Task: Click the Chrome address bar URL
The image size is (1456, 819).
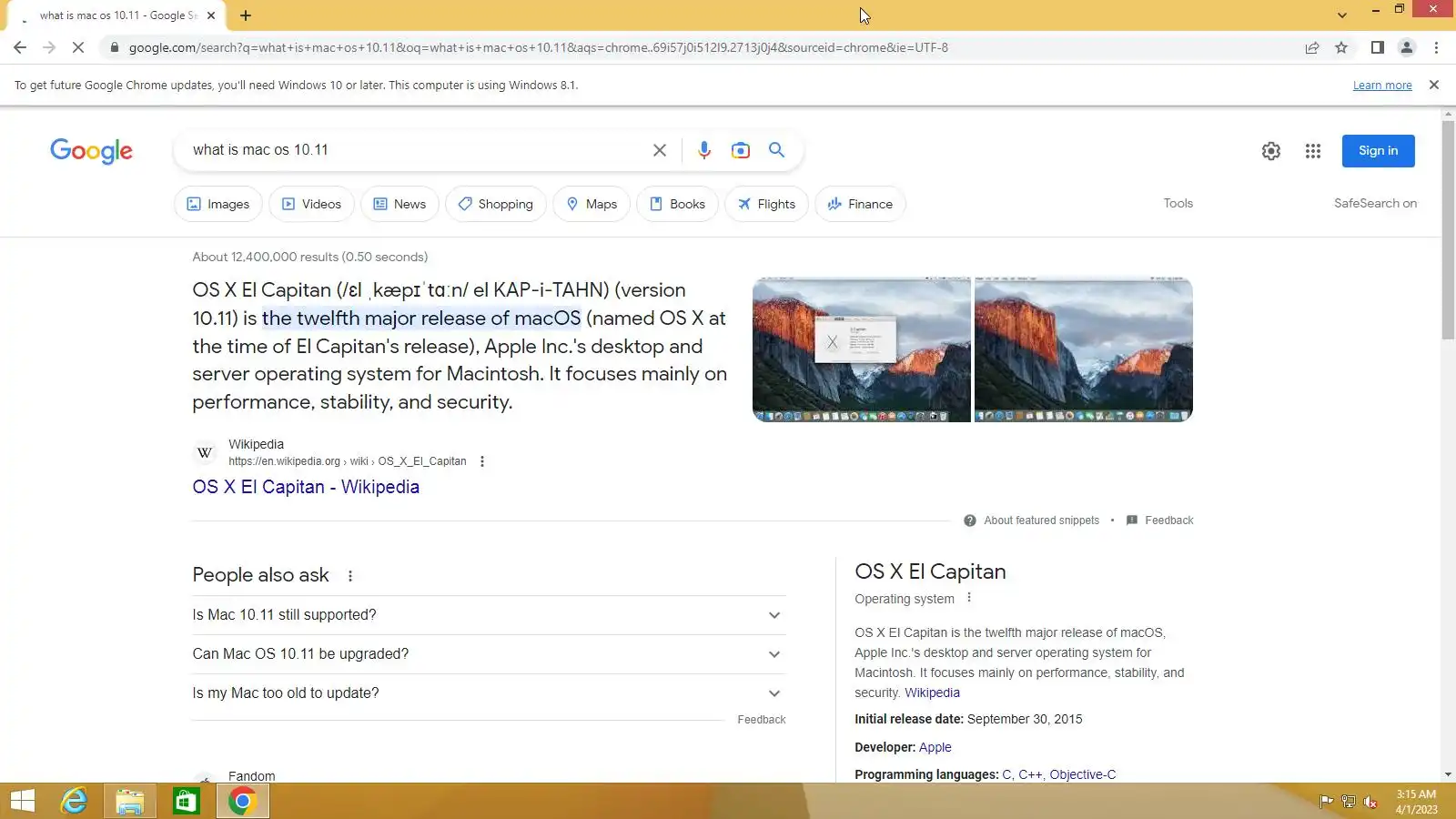Action: click(x=538, y=47)
